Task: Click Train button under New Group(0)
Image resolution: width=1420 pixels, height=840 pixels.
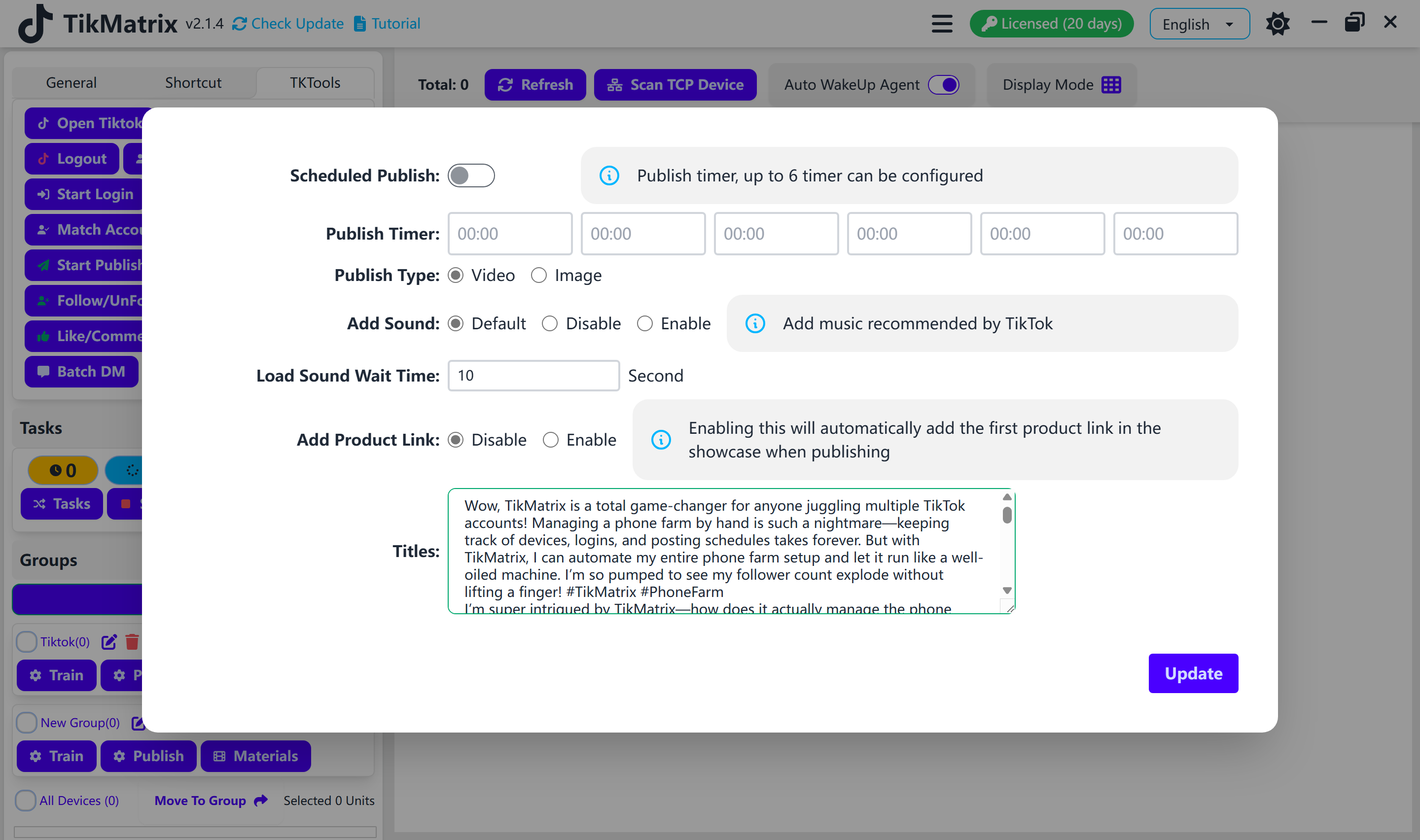Action: 57,756
